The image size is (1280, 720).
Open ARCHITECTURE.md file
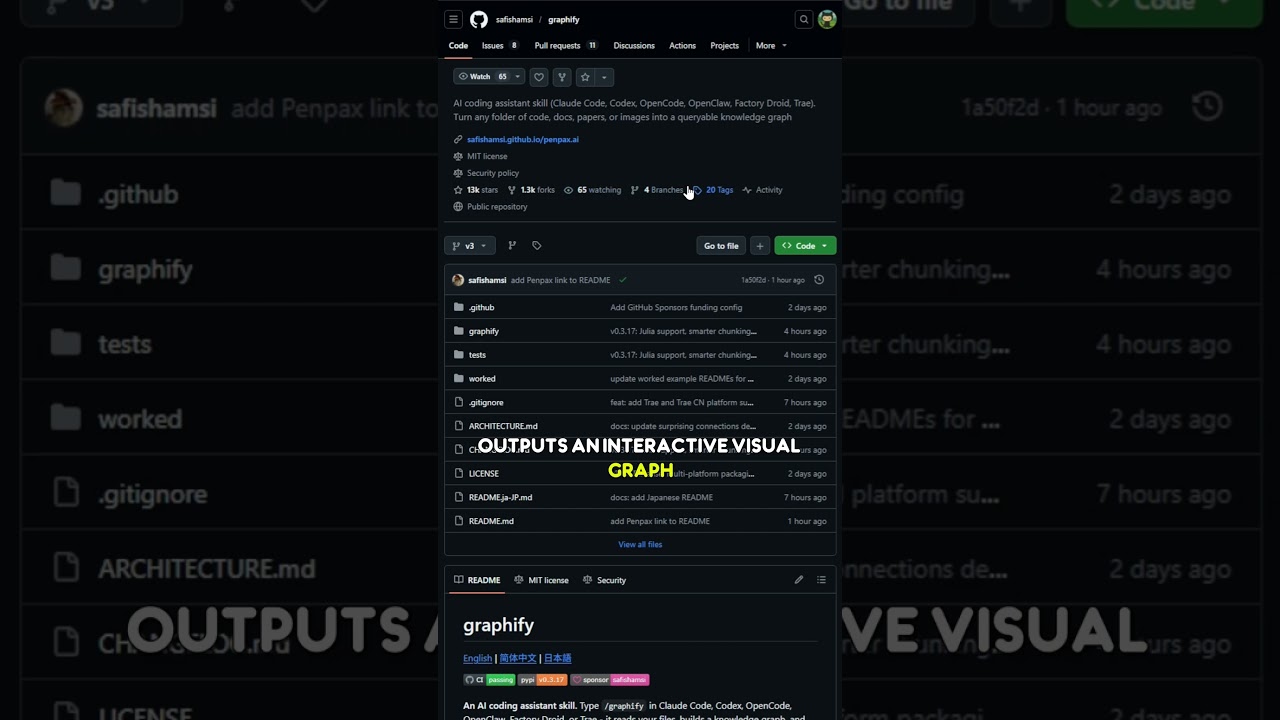503,426
